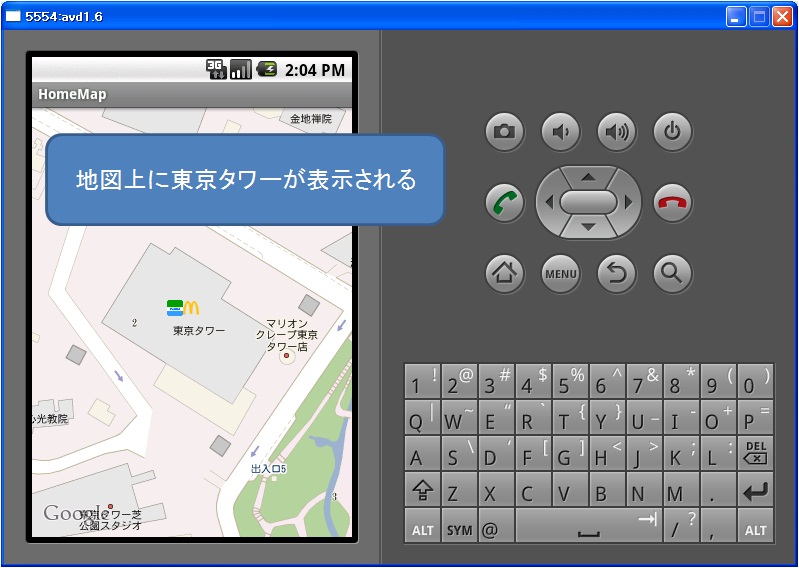
Task: Click the red end call button
Action: pos(673,203)
